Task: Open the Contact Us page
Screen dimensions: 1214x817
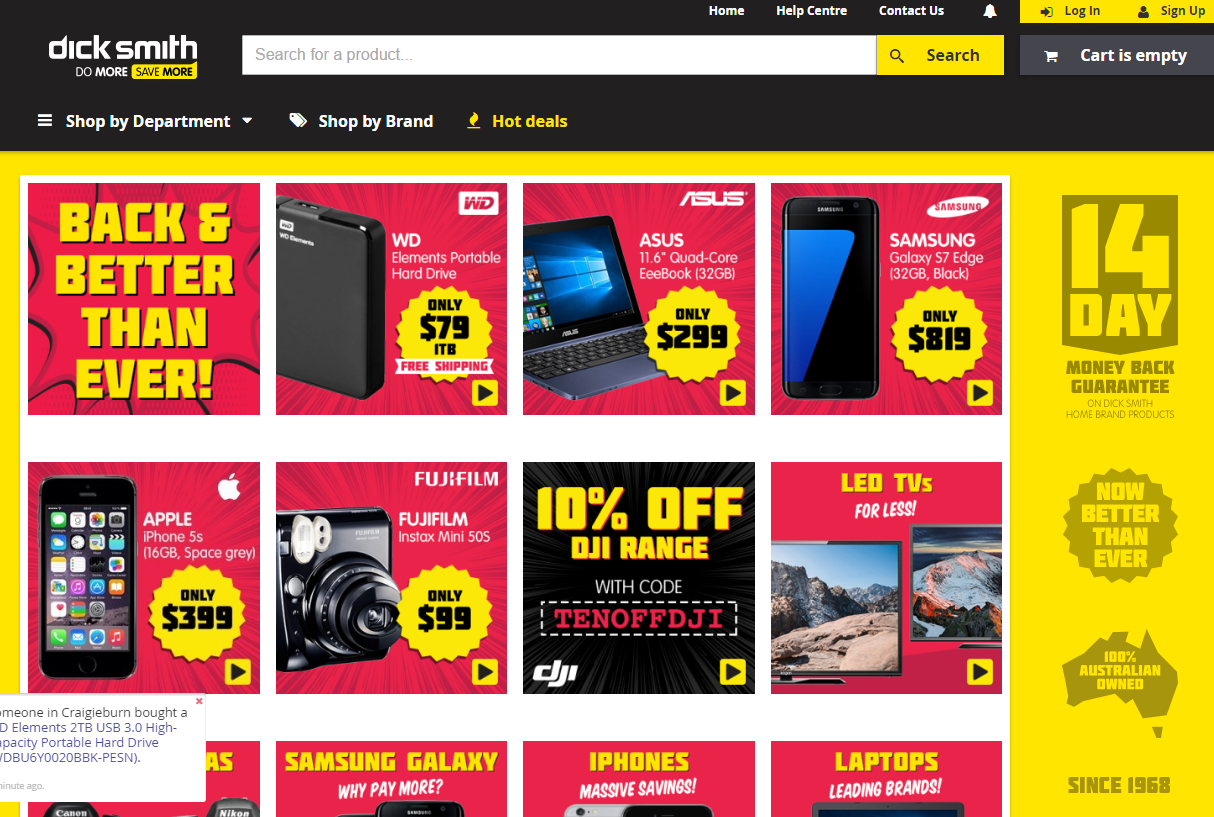Action: tap(911, 11)
